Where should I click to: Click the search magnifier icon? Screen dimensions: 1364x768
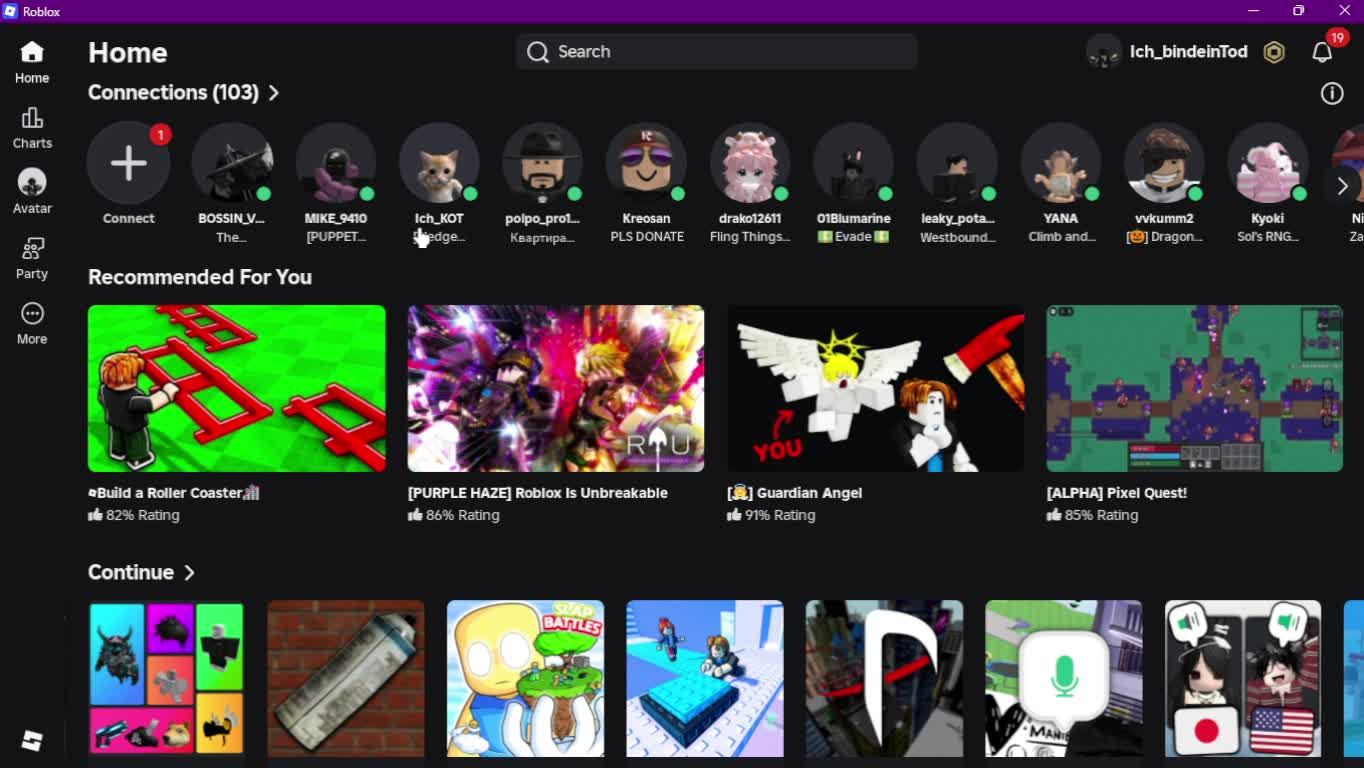tap(538, 52)
